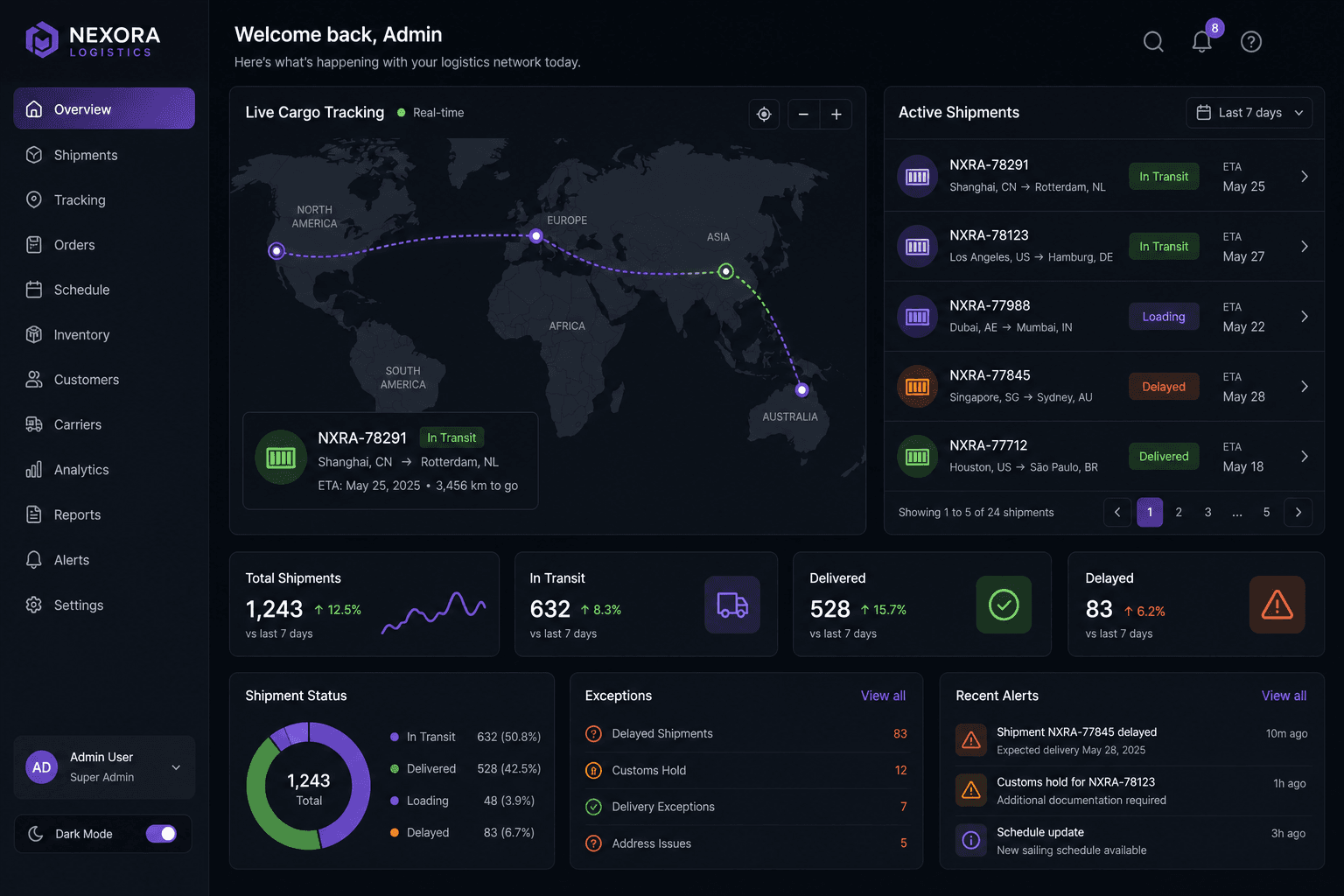Image resolution: width=1344 pixels, height=896 pixels.
Task: Click the Customs Hold exception icon
Action: coord(594,771)
